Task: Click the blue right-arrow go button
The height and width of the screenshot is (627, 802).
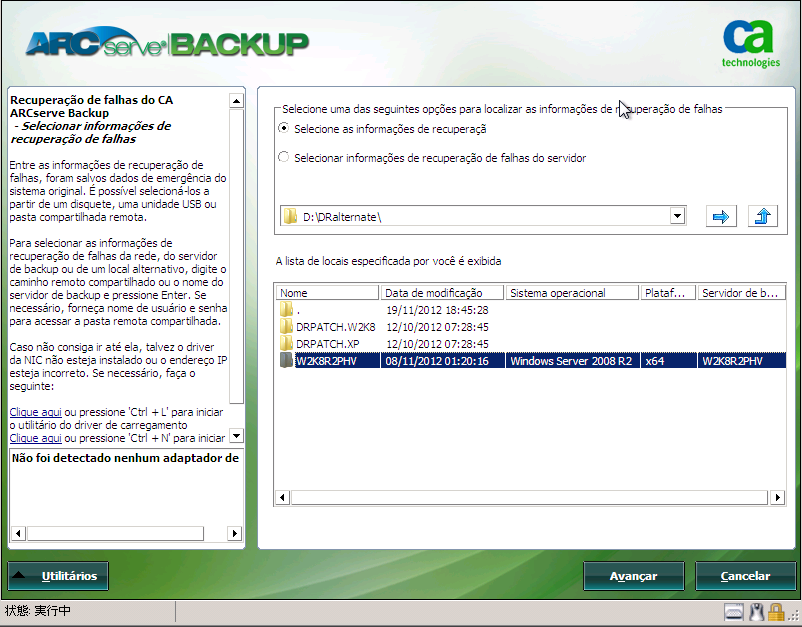Action: point(721,217)
